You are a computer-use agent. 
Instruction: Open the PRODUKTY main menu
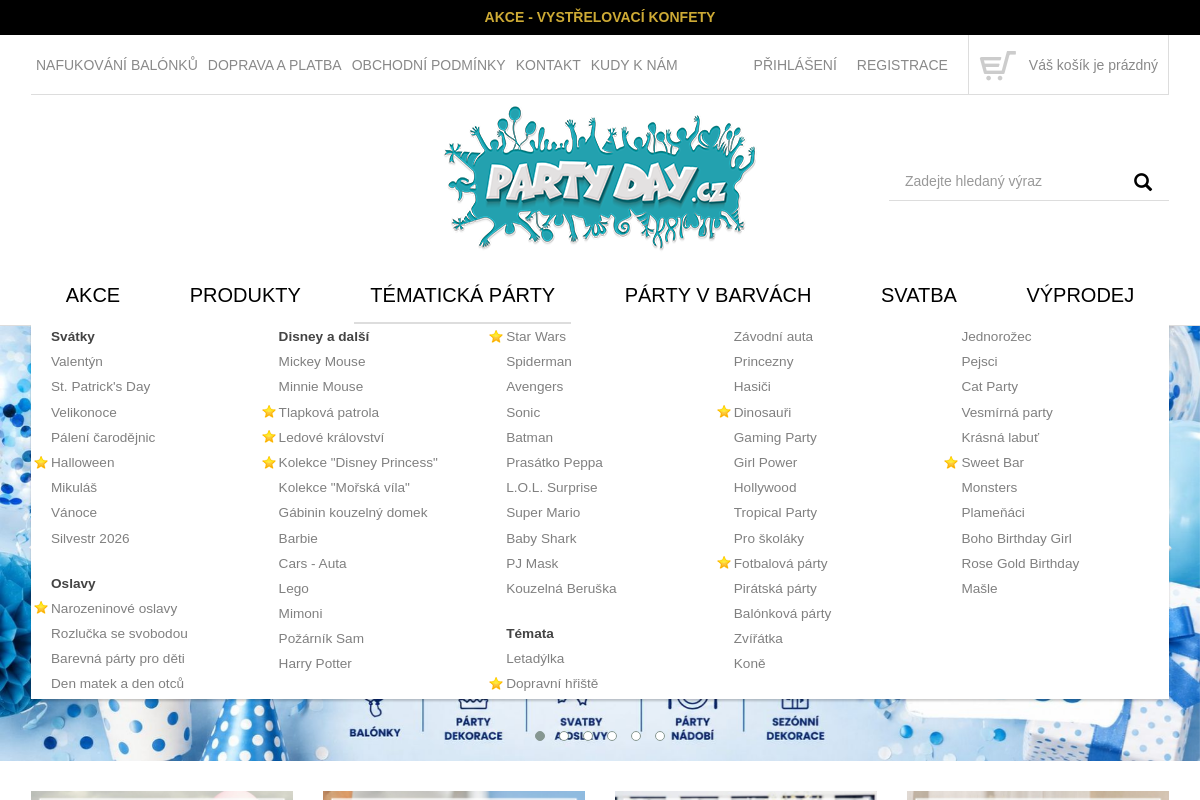(x=245, y=295)
